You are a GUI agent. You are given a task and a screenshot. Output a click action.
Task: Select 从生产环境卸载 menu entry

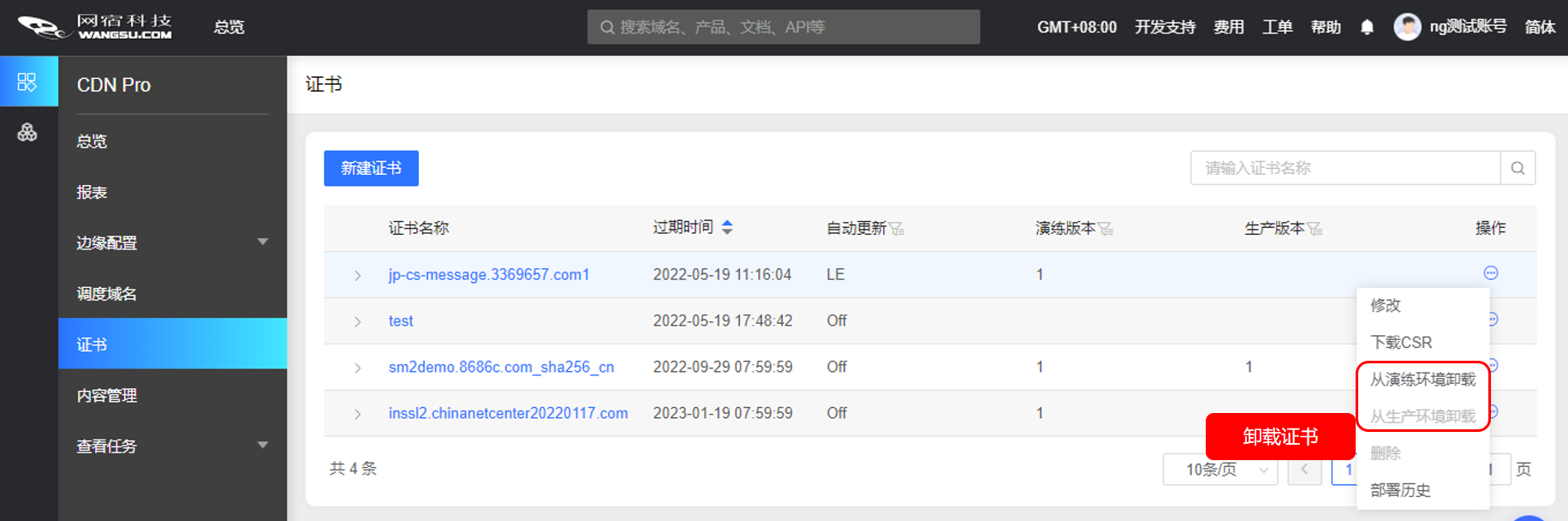point(1423,416)
